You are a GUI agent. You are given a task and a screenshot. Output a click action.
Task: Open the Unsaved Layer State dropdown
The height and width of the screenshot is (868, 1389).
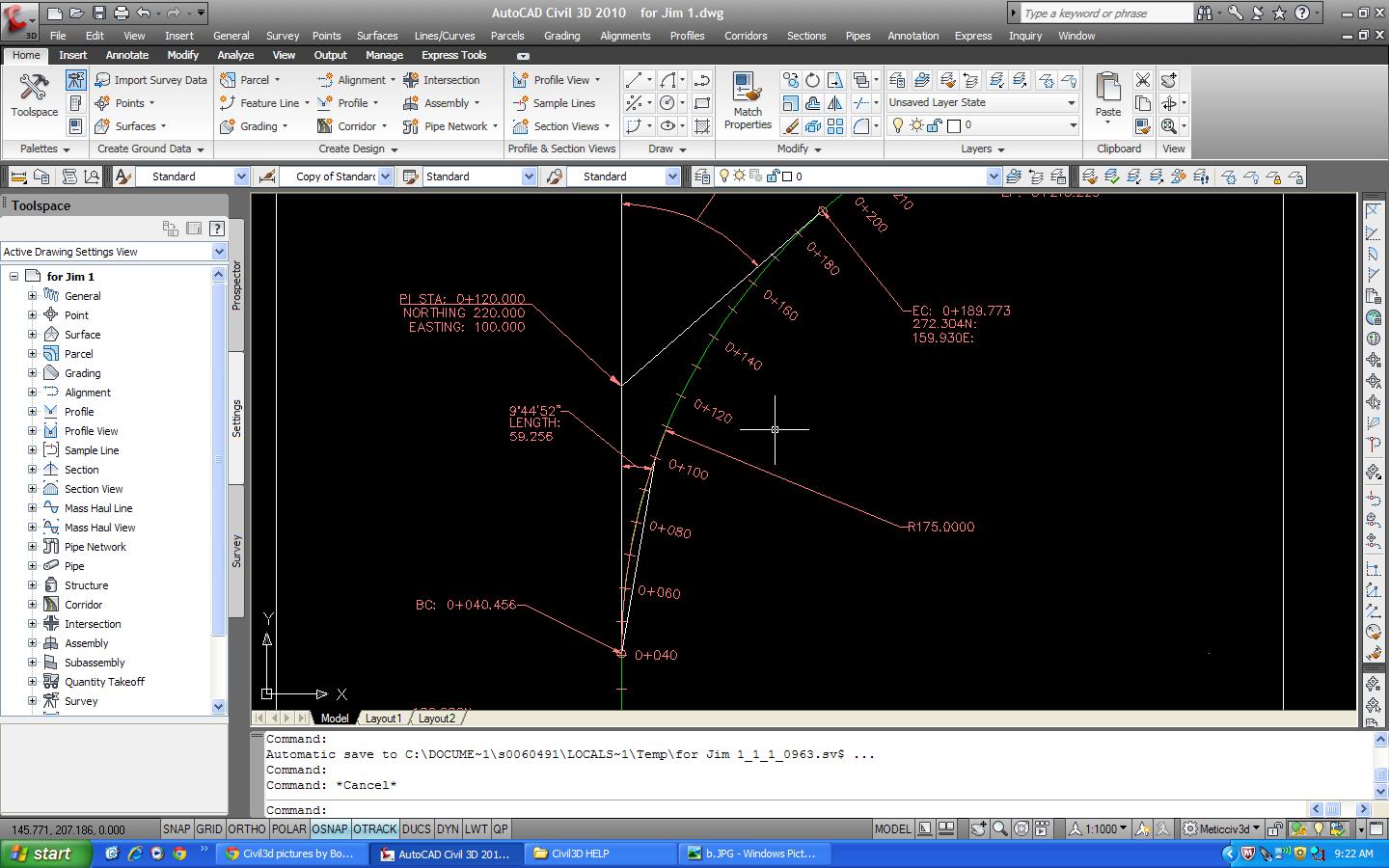coord(982,102)
